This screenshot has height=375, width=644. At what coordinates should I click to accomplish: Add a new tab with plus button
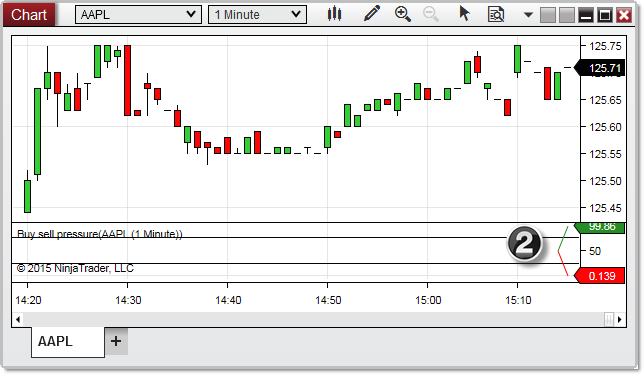[116, 341]
